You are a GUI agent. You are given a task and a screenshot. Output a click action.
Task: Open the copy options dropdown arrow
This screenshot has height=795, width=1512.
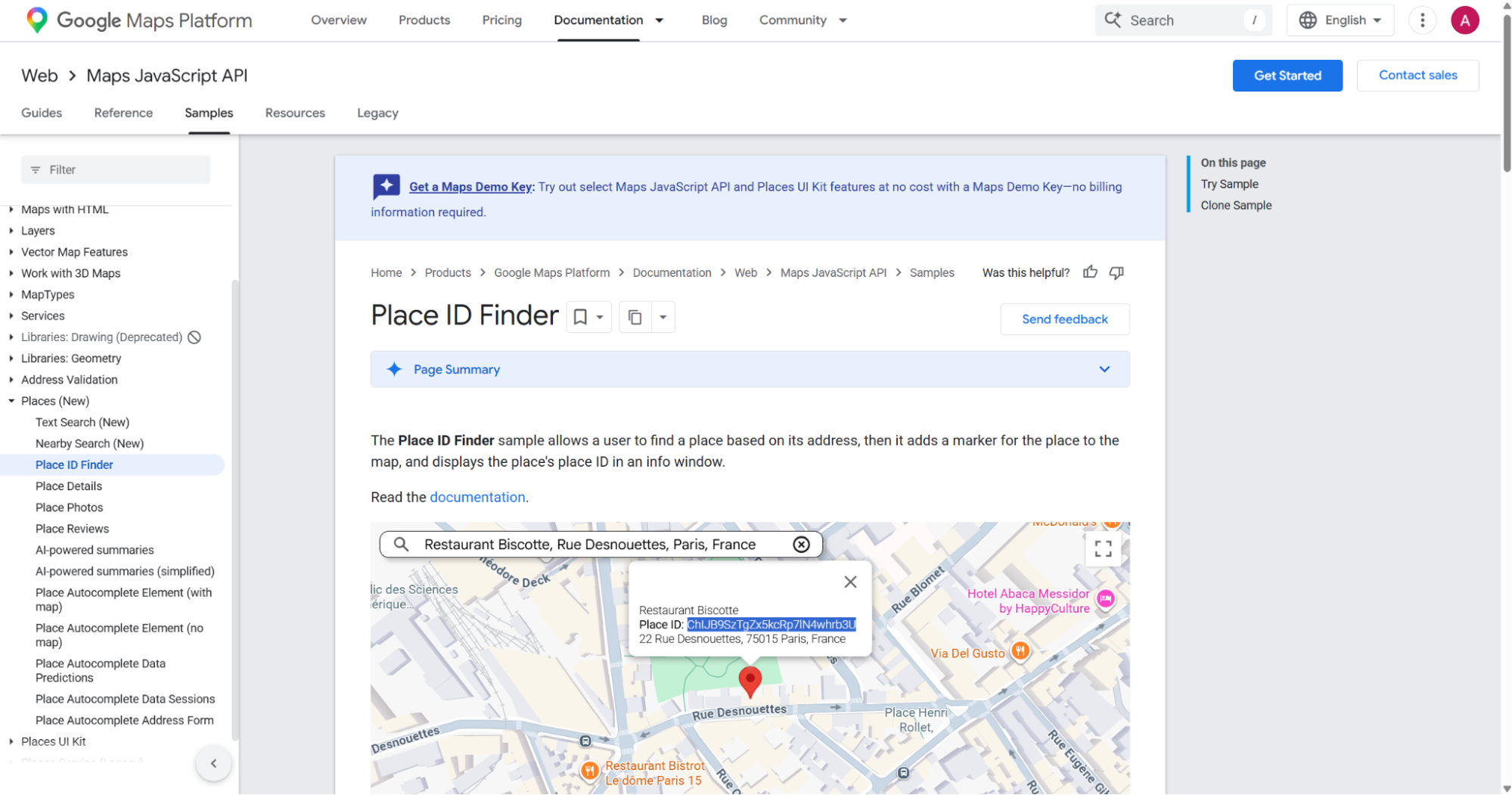(663, 317)
